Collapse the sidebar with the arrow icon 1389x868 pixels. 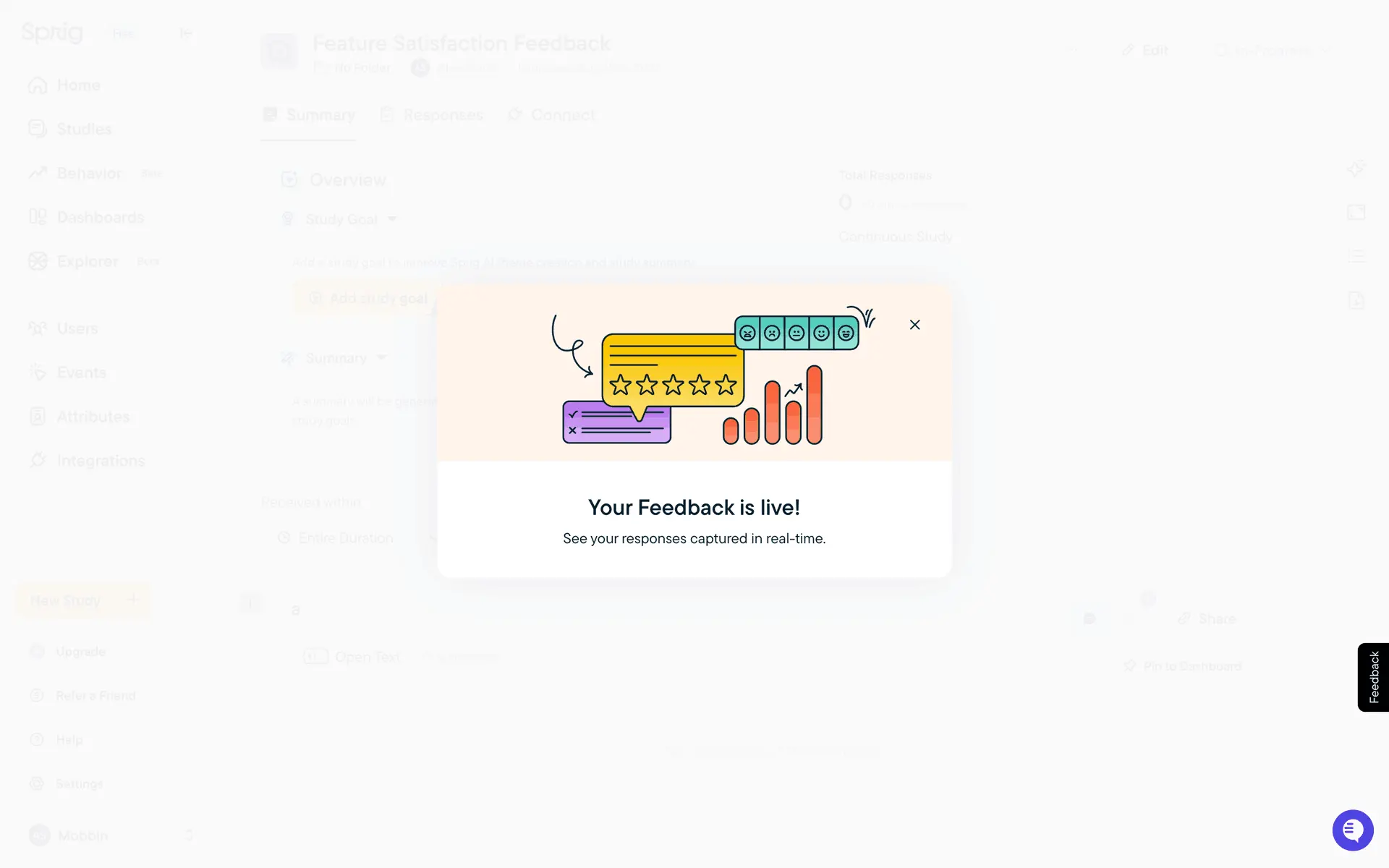coord(186,33)
